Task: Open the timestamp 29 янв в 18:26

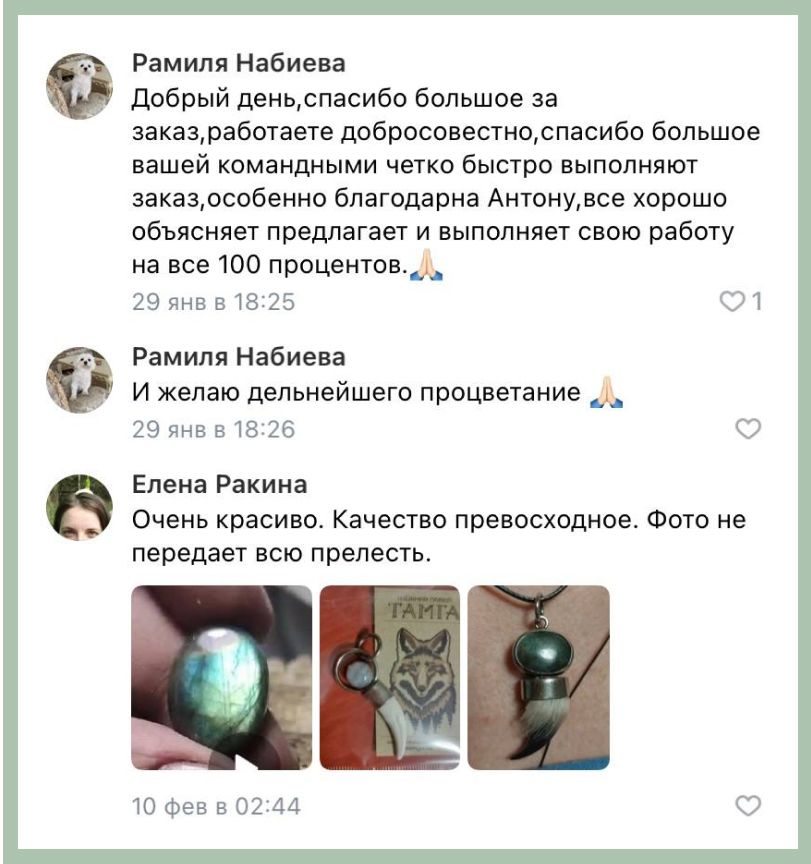Action: tap(213, 429)
